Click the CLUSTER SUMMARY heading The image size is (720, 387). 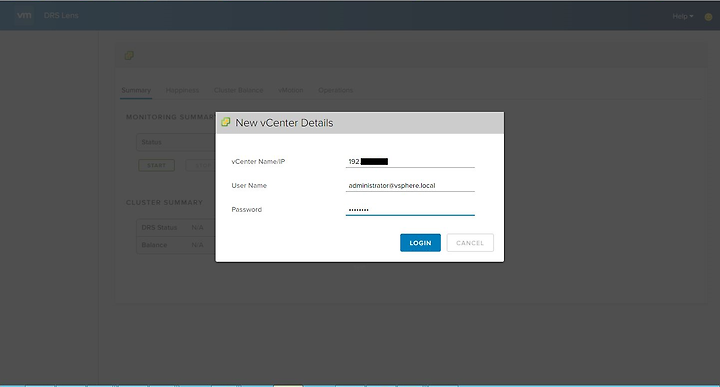click(x=164, y=202)
